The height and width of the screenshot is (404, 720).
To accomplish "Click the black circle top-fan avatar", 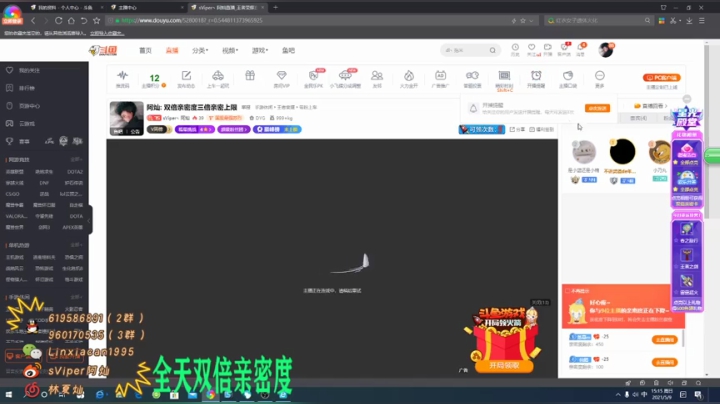I will tap(622, 152).
